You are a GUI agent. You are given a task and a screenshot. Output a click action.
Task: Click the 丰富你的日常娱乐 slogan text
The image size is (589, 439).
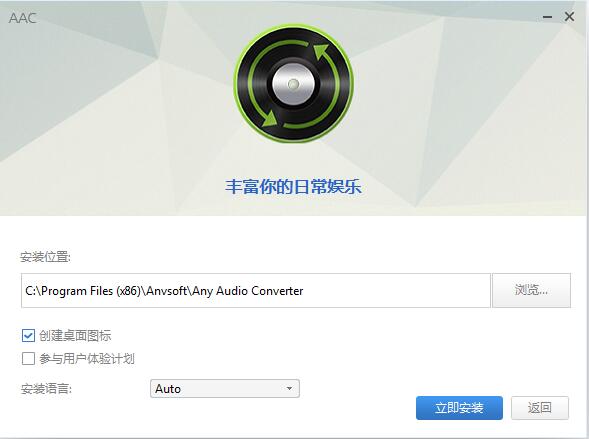293,187
